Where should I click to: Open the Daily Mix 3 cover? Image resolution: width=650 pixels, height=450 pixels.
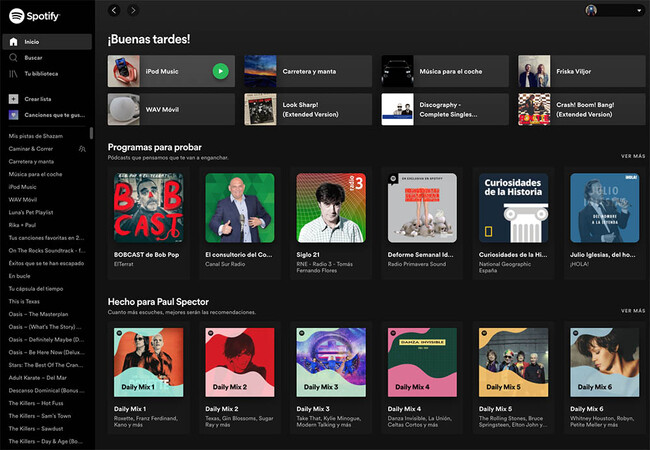click(x=331, y=363)
